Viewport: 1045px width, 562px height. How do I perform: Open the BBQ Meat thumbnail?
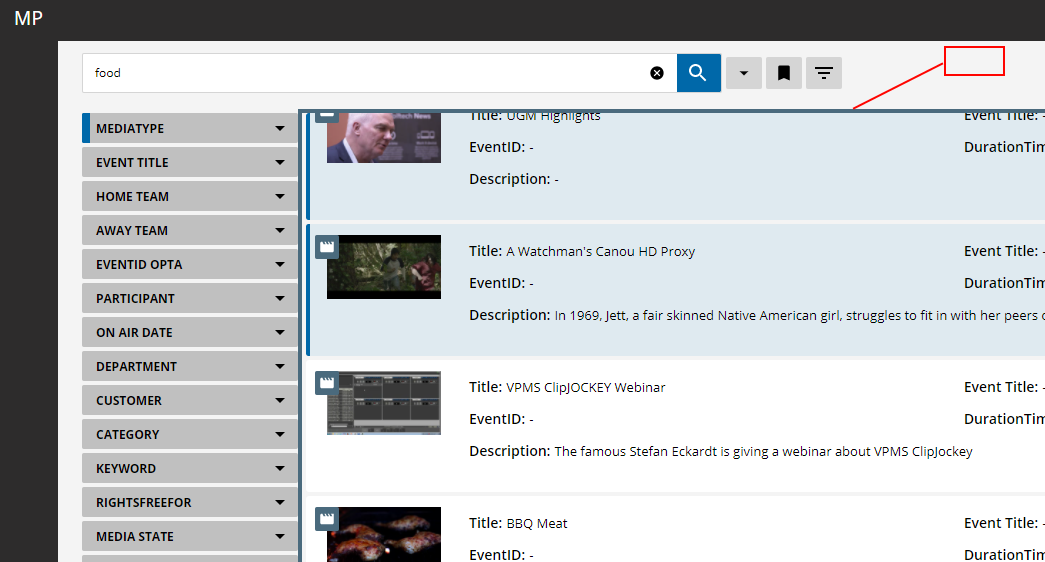coord(384,535)
